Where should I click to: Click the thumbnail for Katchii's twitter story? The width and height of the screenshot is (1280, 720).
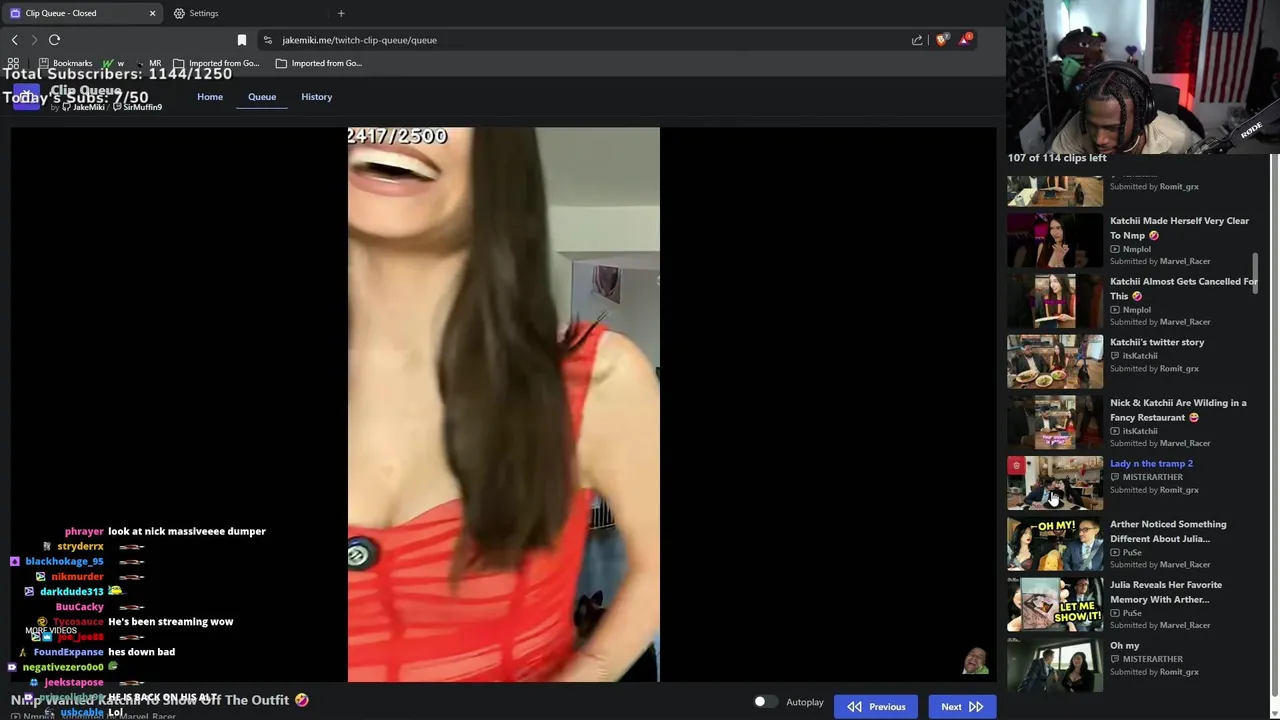[1055, 361]
